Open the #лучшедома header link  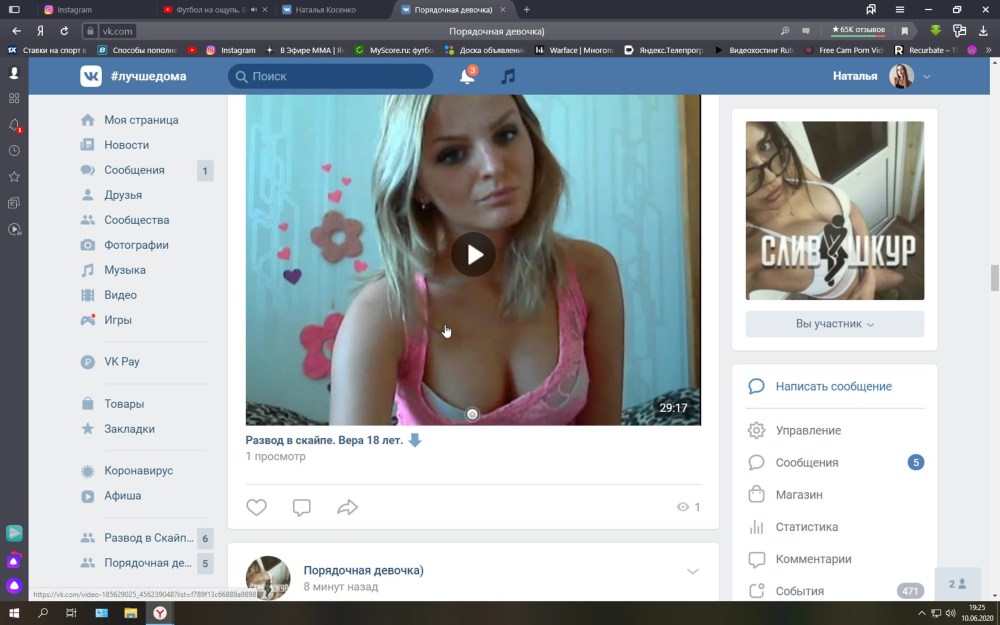149,77
